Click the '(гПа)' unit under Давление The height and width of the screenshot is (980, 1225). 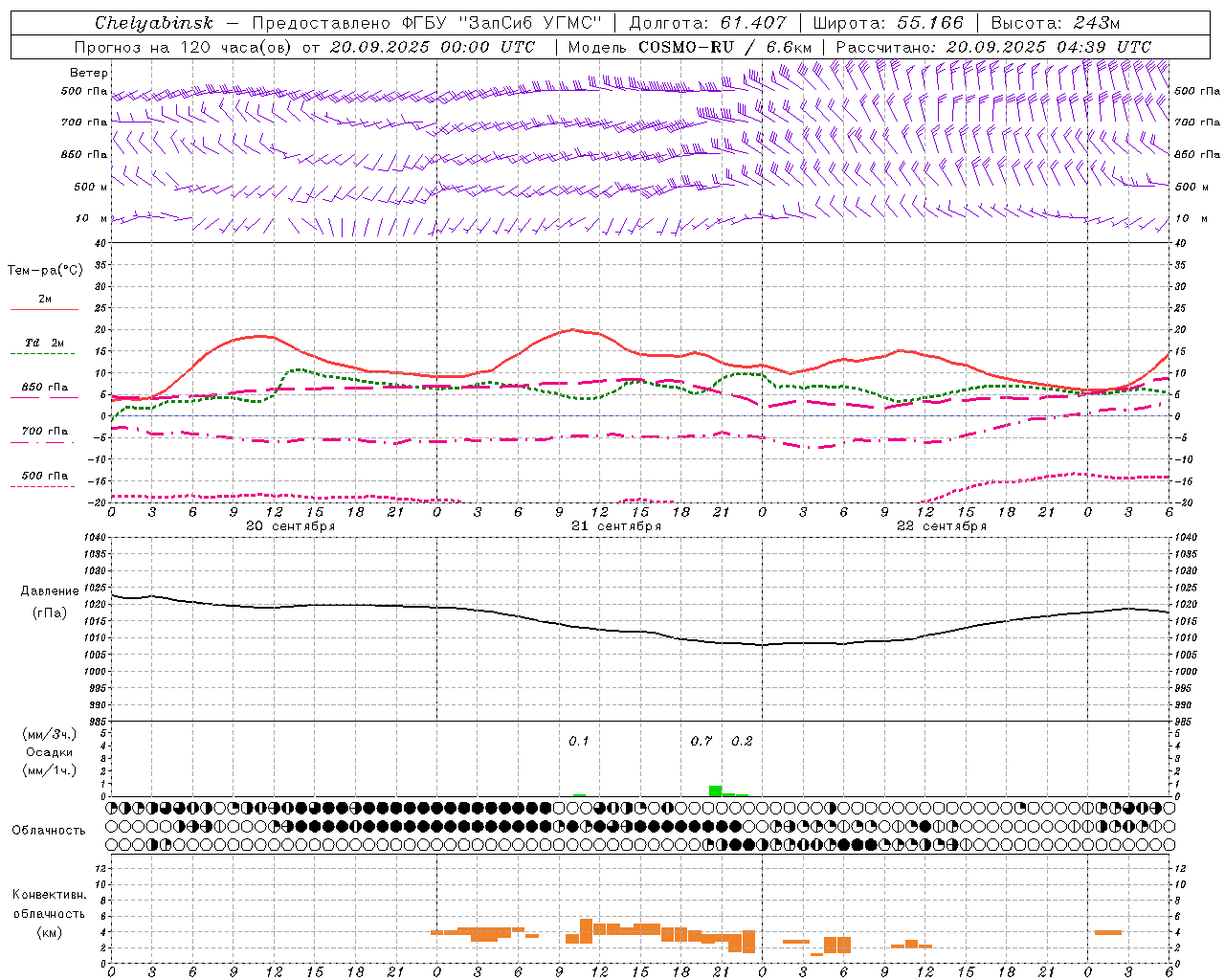click(50, 613)
